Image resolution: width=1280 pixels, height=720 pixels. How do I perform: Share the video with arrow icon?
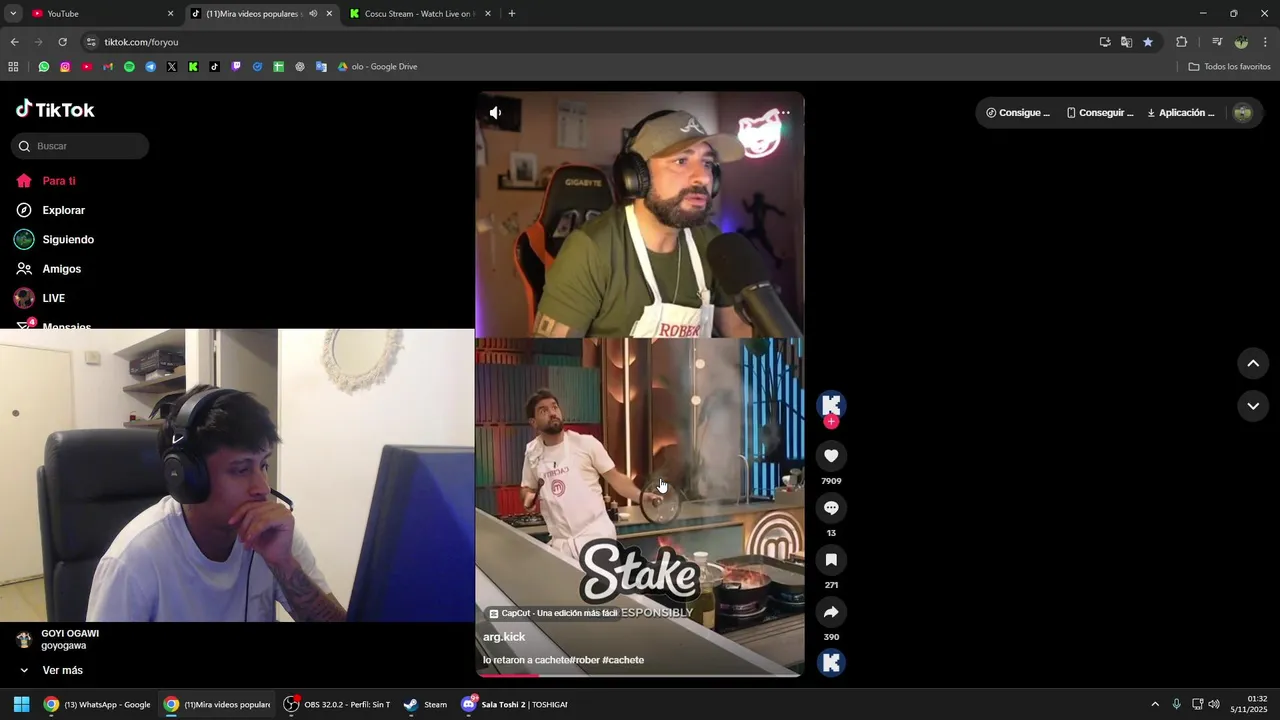pyautogui.click(x=831, y=612)
